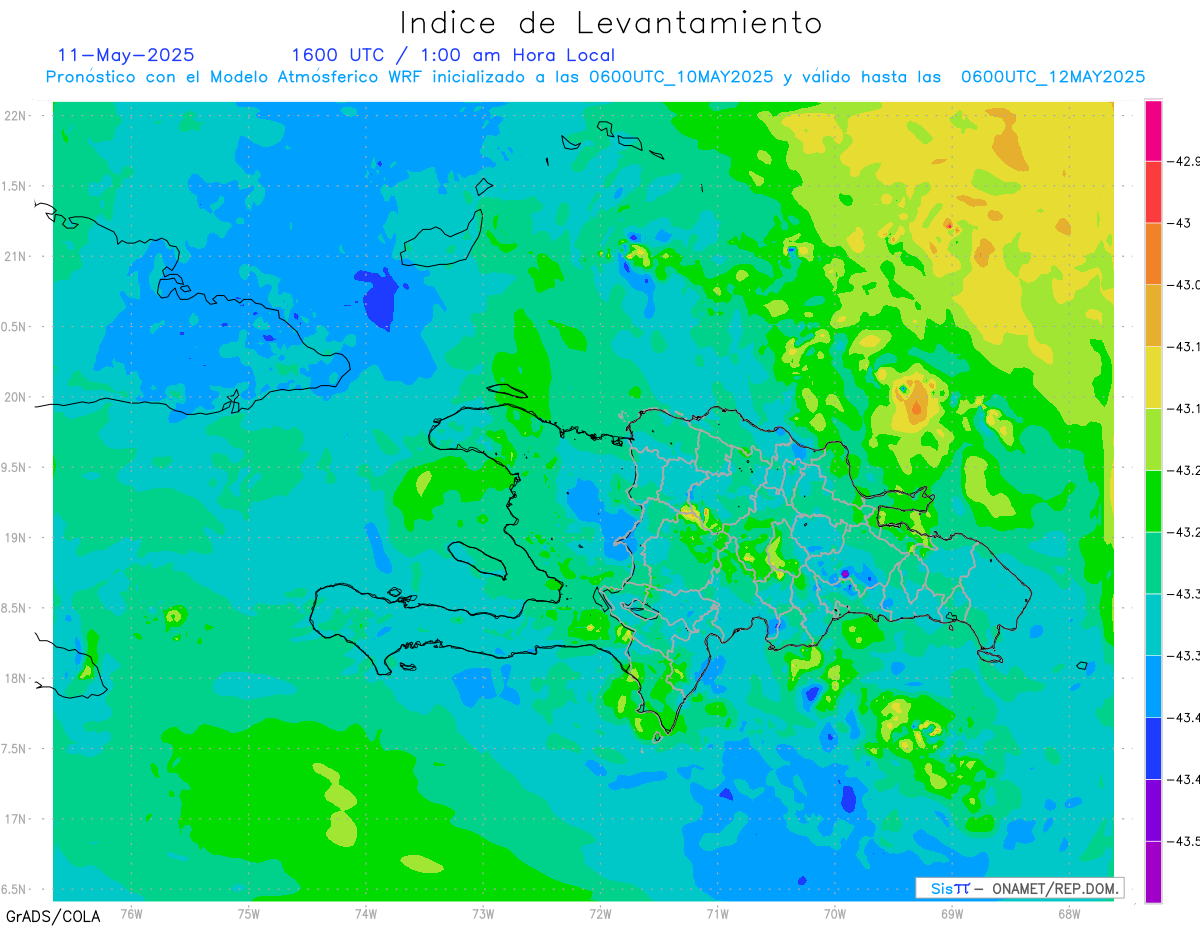1200x927 pixels.
Task: Pick the royal blue legend swatch
Action: pos(1153,748)
